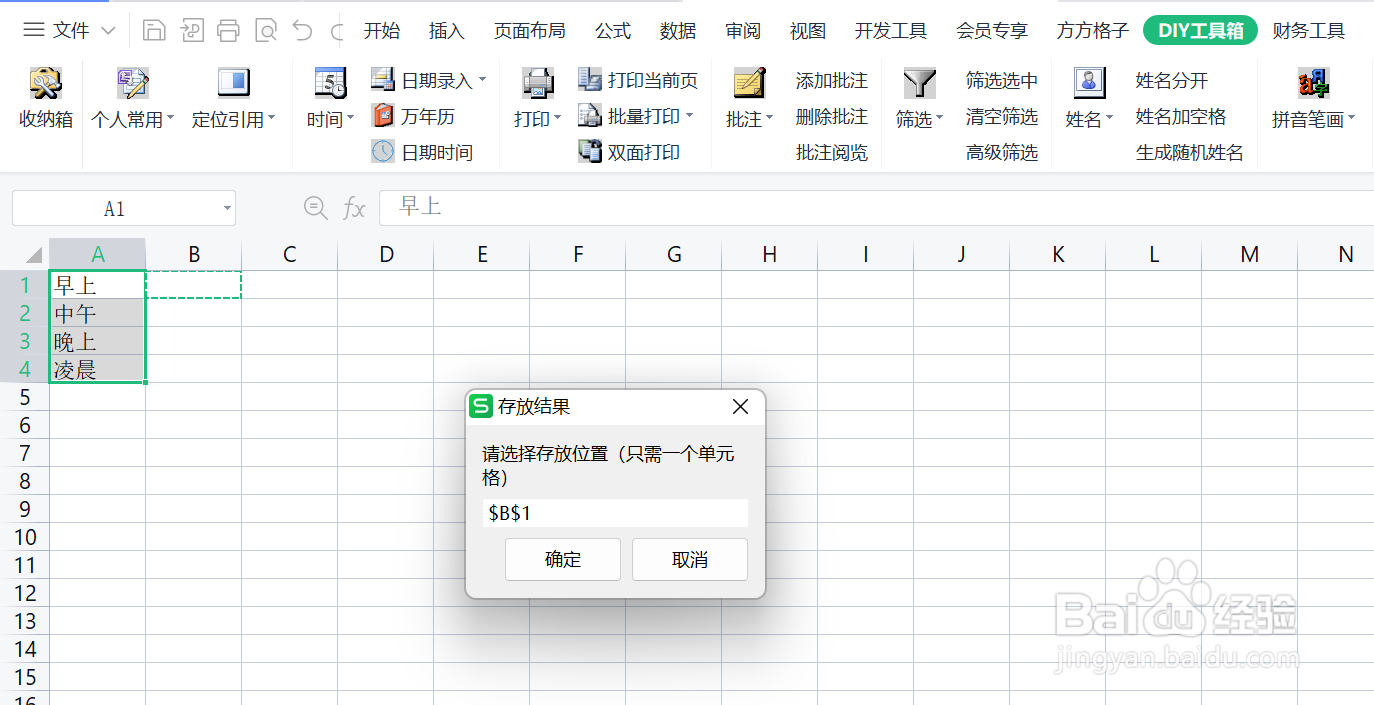1374x705 pixels.
Task: Click 批注阅览 button
Action: 831,152
